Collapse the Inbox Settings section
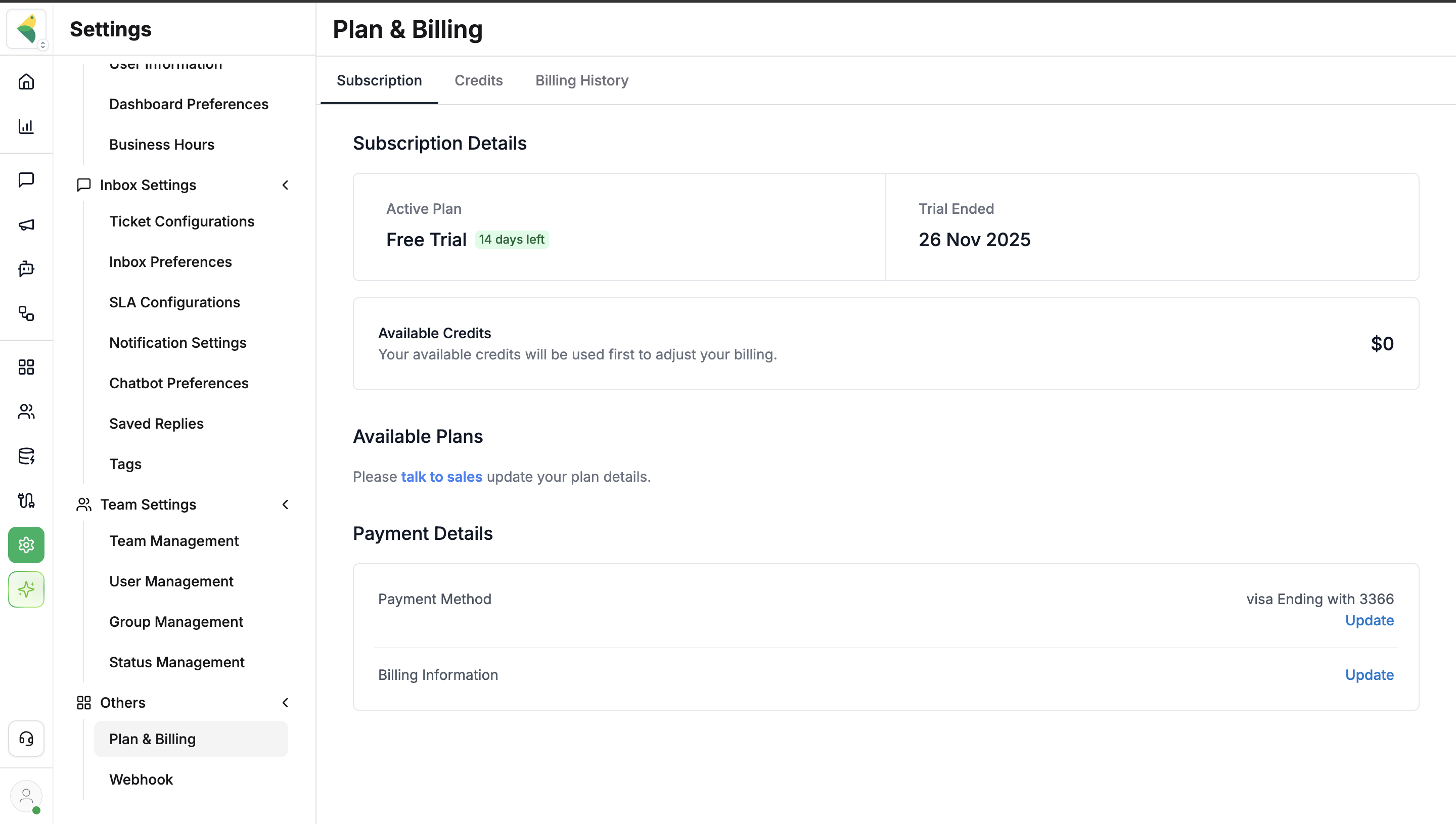Image resolution: width=1456 pixels, height=824 pixels. click(x=285, y=185)
